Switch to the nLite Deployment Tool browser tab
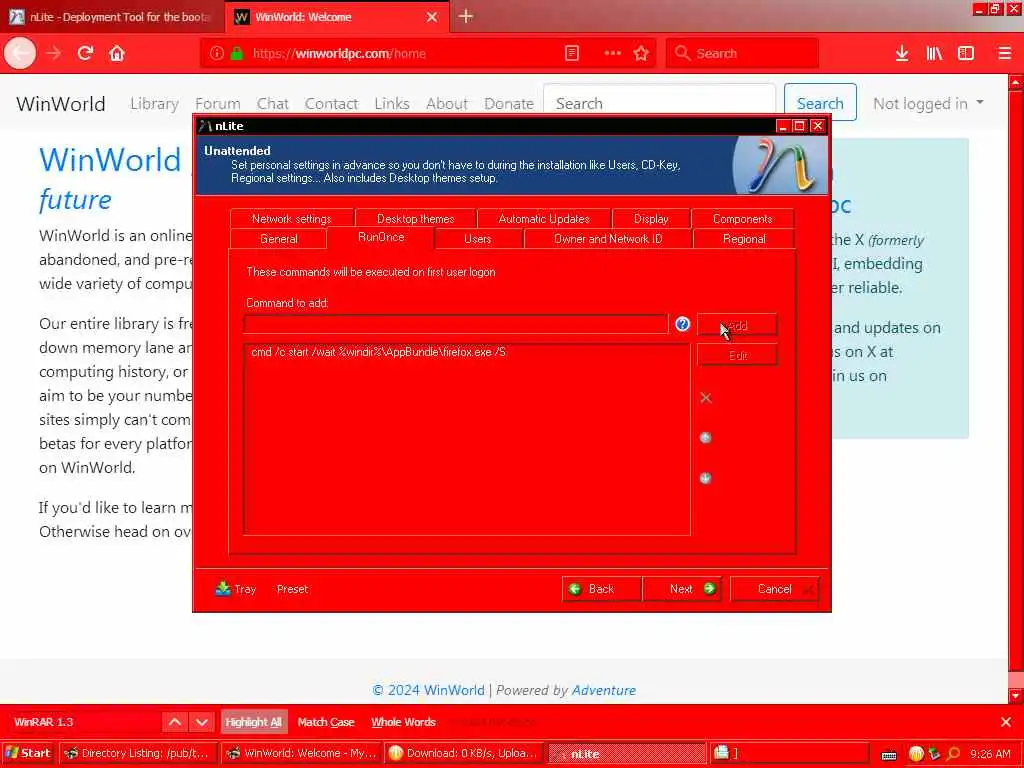1024x768 pixels. coord(112,17)
